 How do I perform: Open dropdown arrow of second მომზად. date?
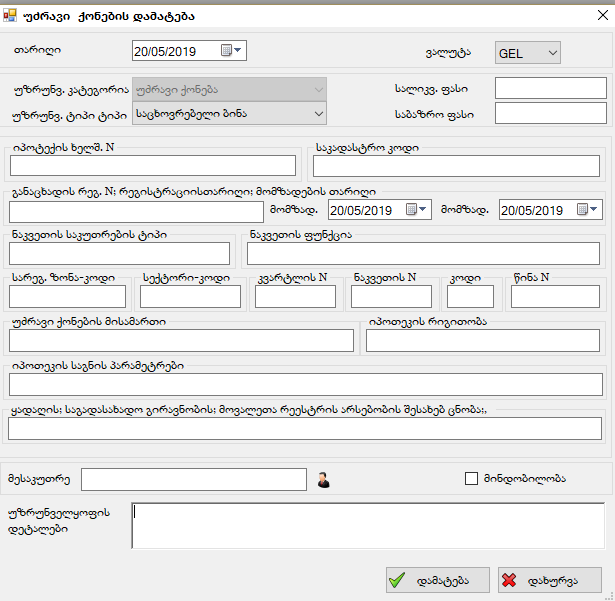[597, 210]
